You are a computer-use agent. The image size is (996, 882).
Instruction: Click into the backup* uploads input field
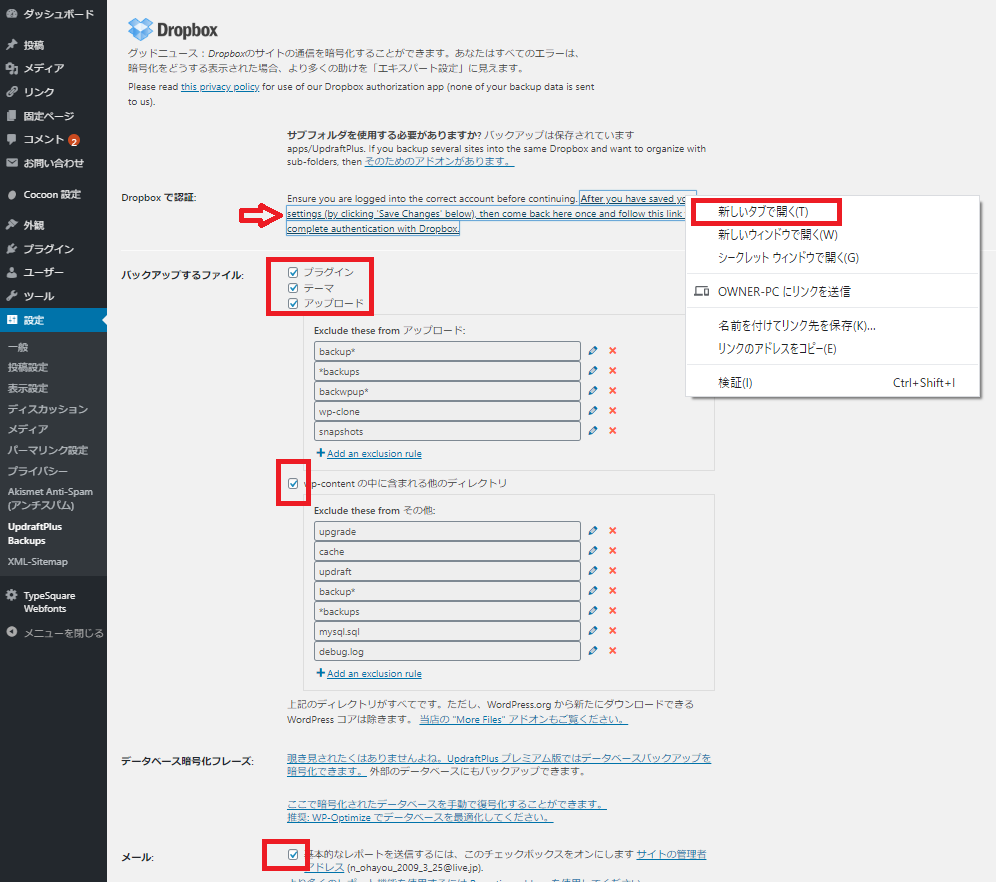point(447,351)
